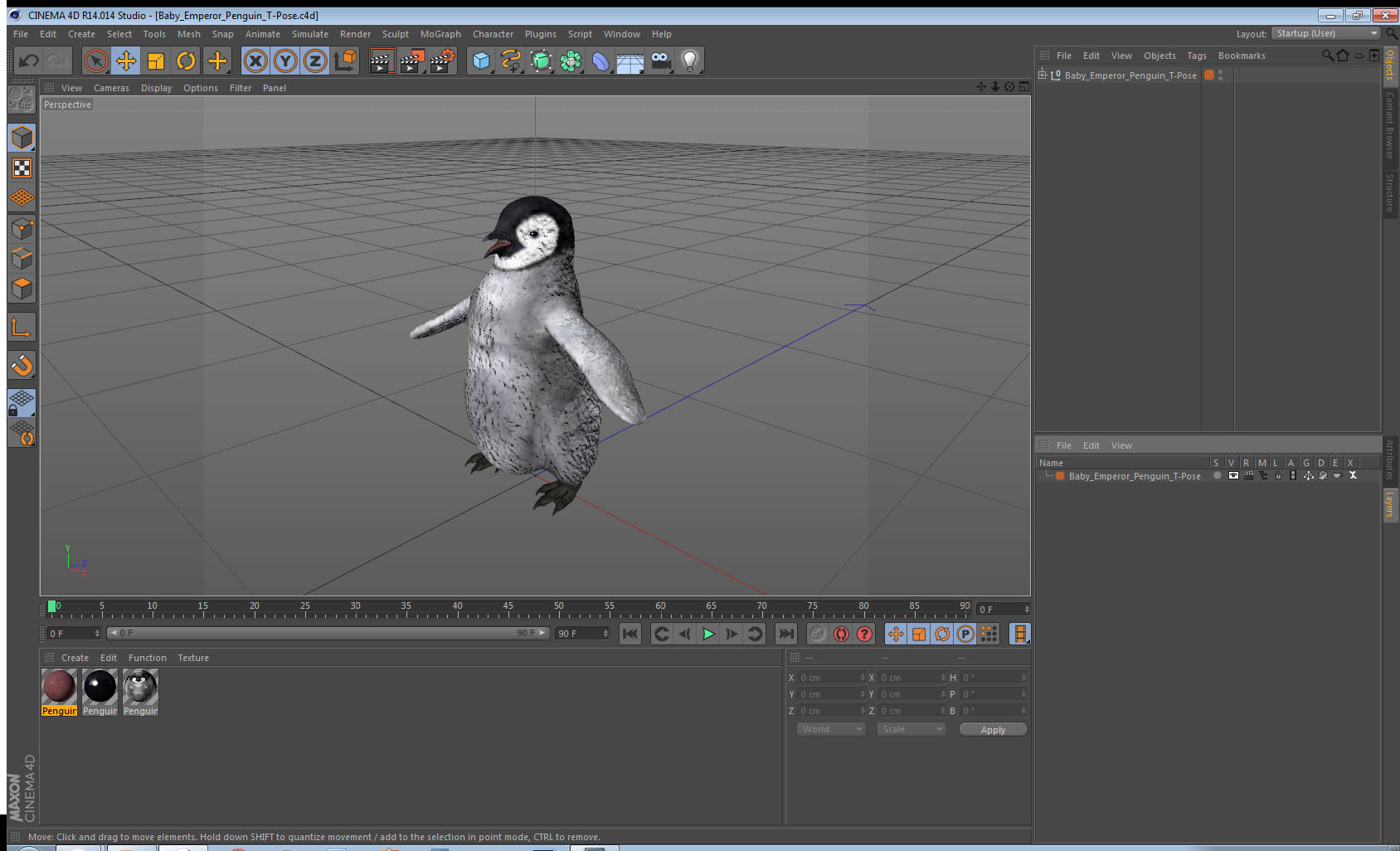Open the World coordinate dropdown
The image size is (1400, 851).
click(831, 729)
